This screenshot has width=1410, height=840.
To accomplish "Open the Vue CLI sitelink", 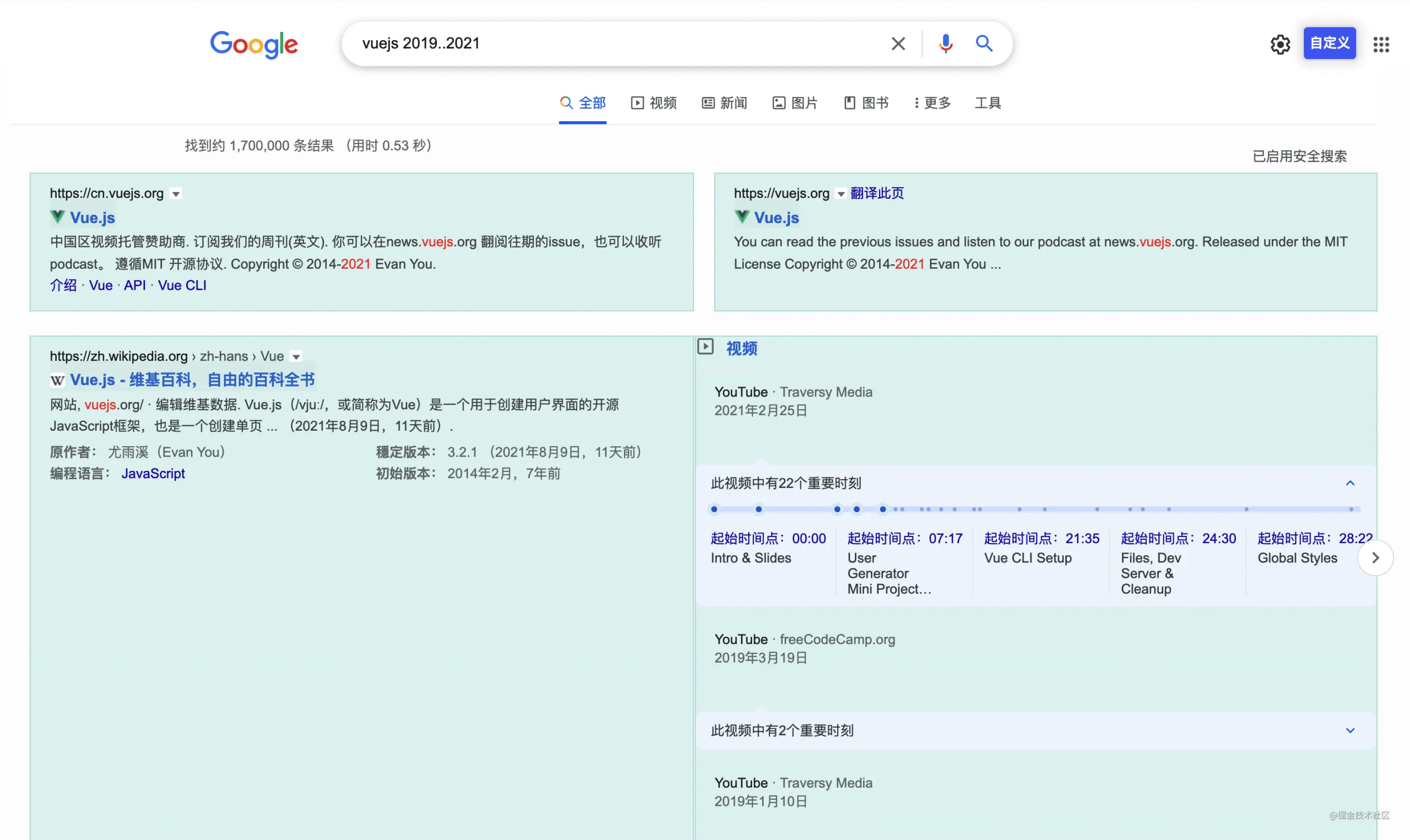I will (x=182, y=285).
